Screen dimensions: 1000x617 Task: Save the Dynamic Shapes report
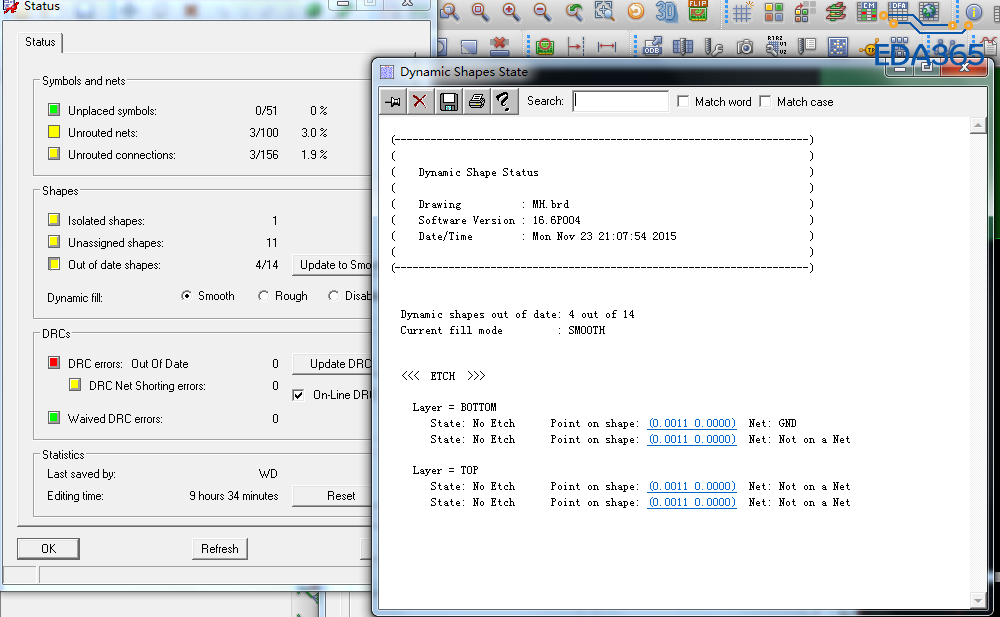point(449,101)
